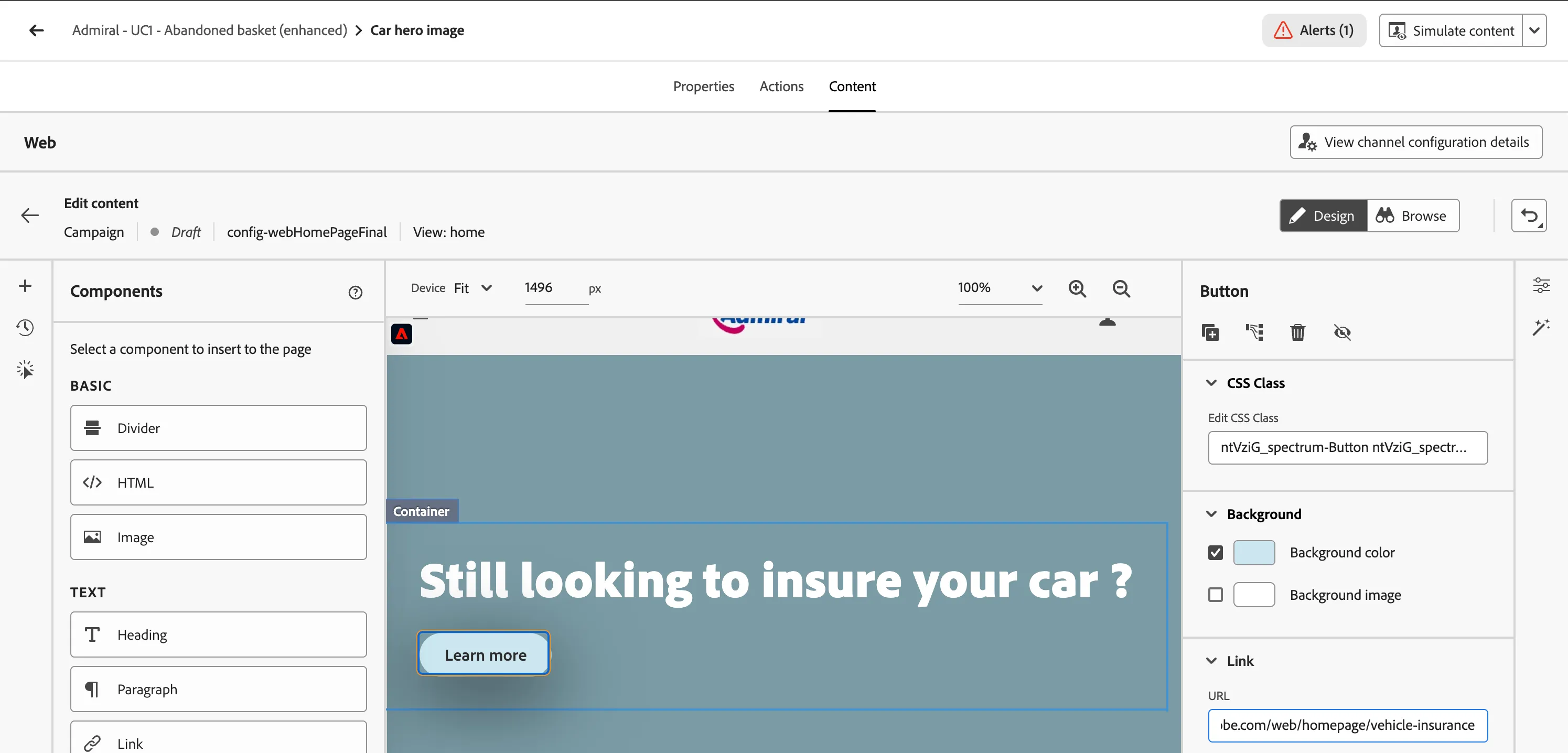This screenshot has width=1568, height=753.
Task: Click View channel configuration details
Action: [1416, 143]
